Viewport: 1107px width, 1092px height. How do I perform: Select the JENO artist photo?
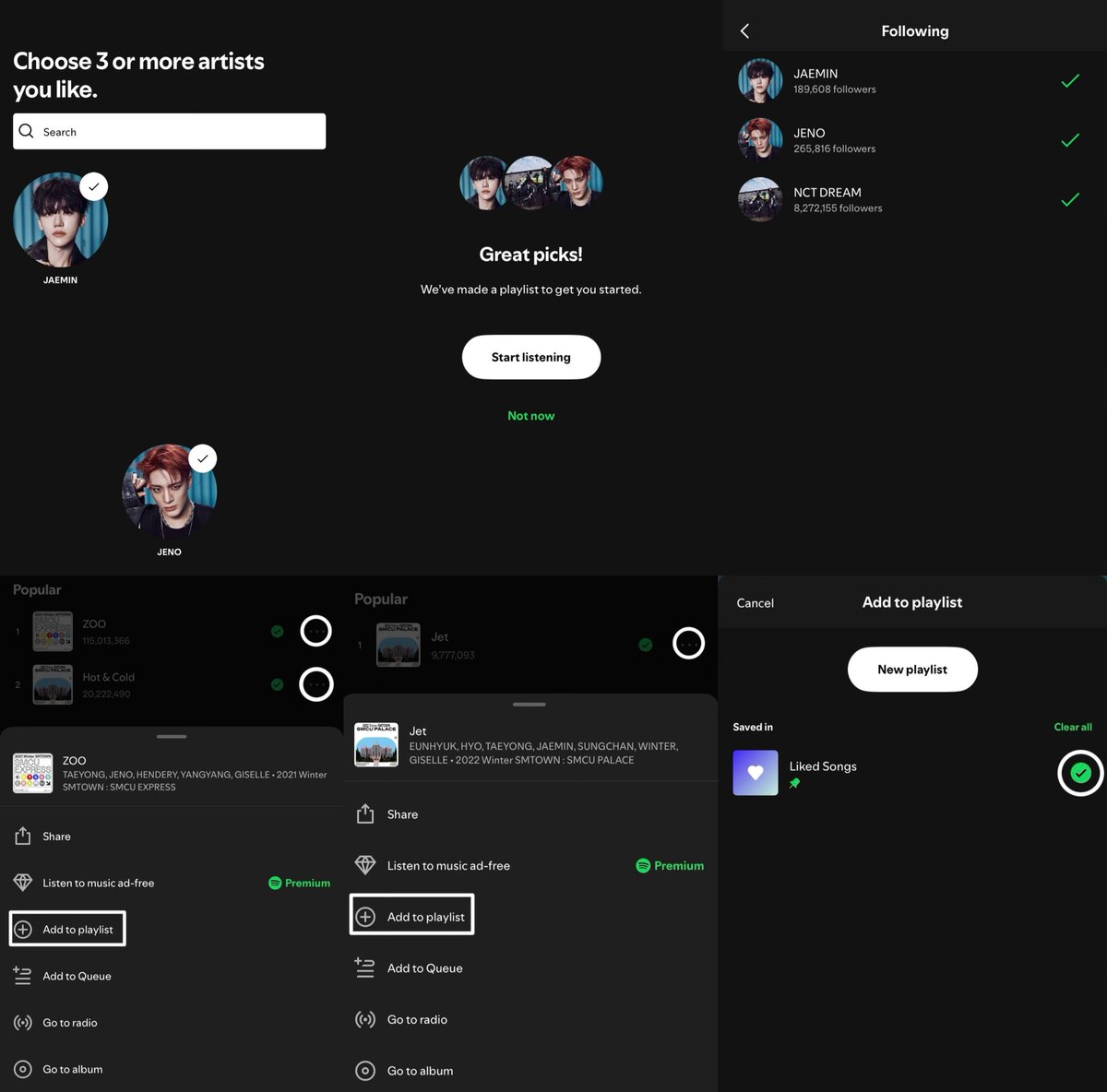[169, 492]
